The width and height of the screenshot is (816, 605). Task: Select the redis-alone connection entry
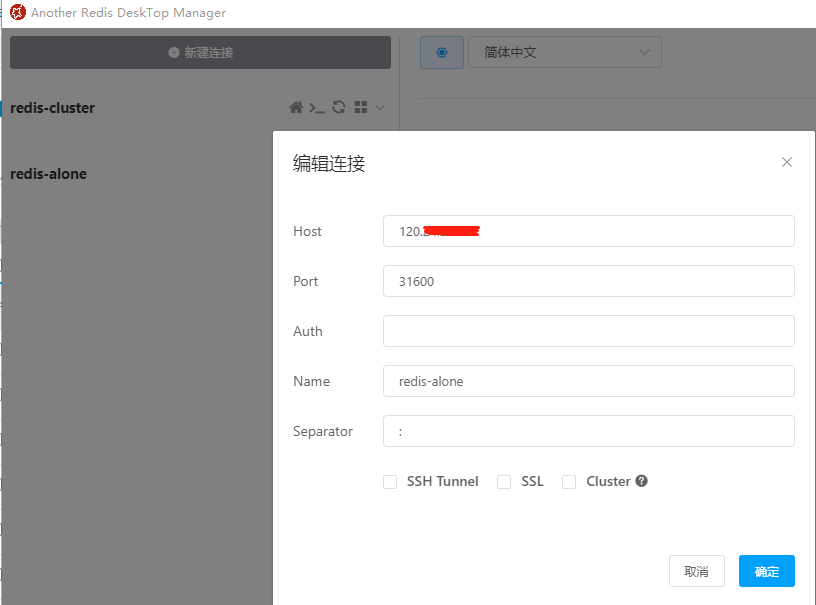[49, 173]
